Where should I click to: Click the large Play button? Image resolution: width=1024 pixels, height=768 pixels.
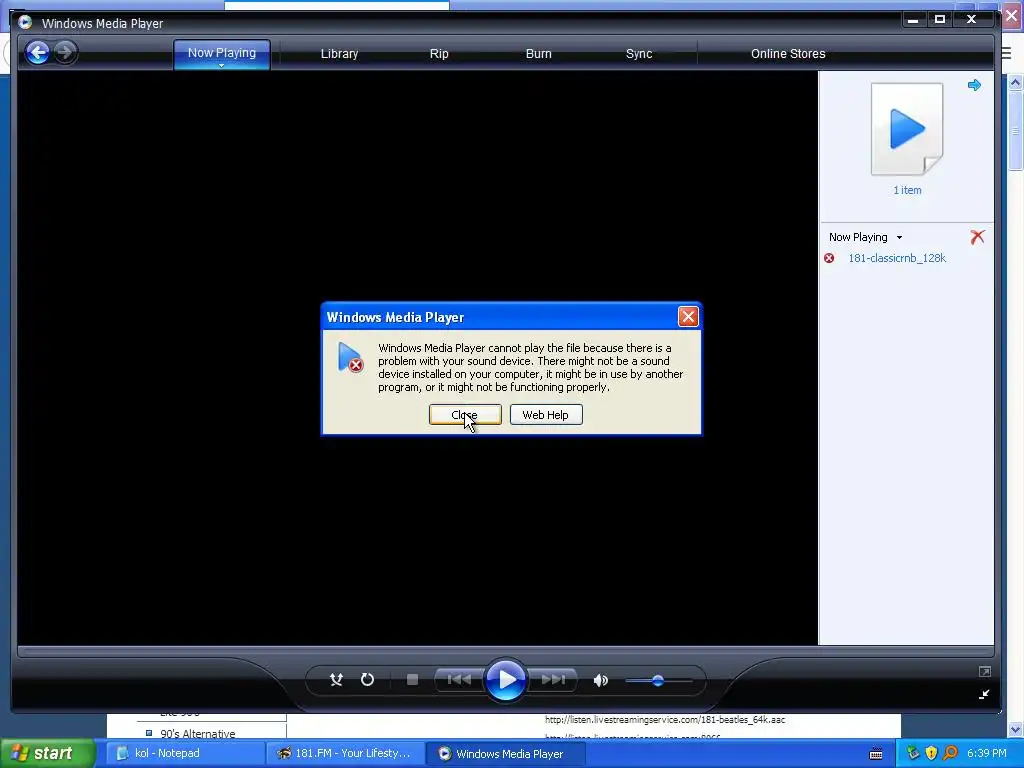pyautogui.click(x=505, y=680)
